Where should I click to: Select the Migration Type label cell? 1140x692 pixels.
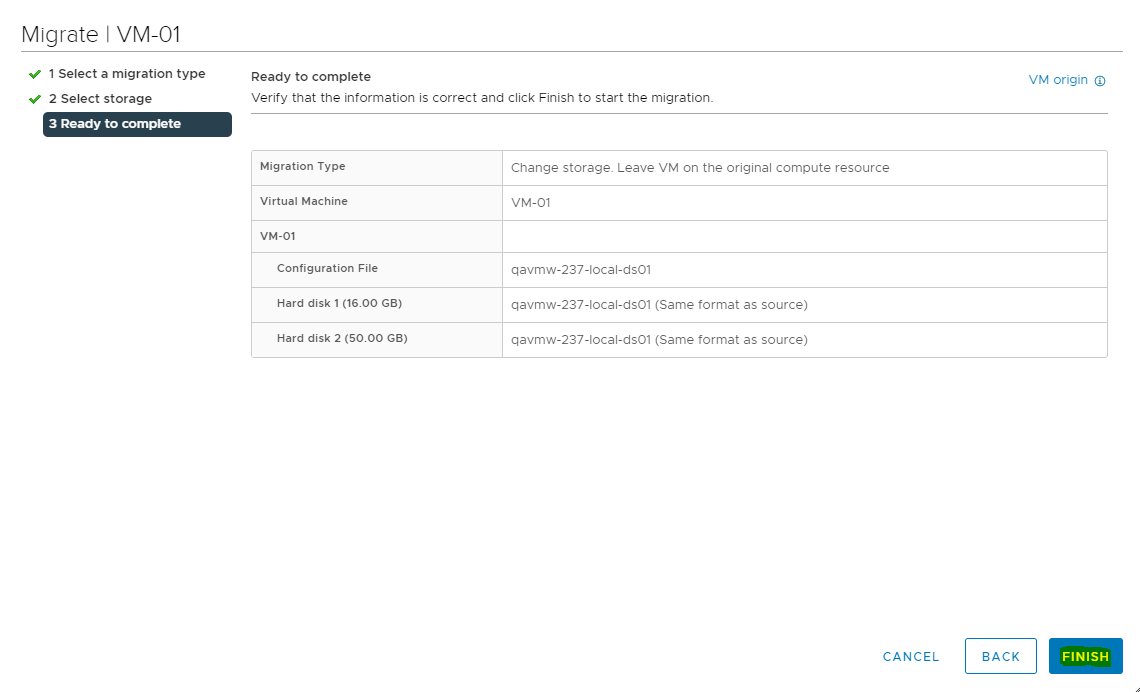point(377,168)
